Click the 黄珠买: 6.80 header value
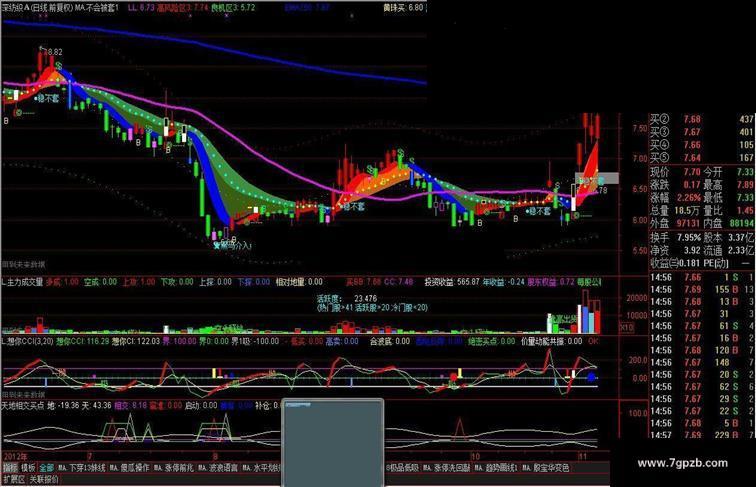 [x=403, y=8]
